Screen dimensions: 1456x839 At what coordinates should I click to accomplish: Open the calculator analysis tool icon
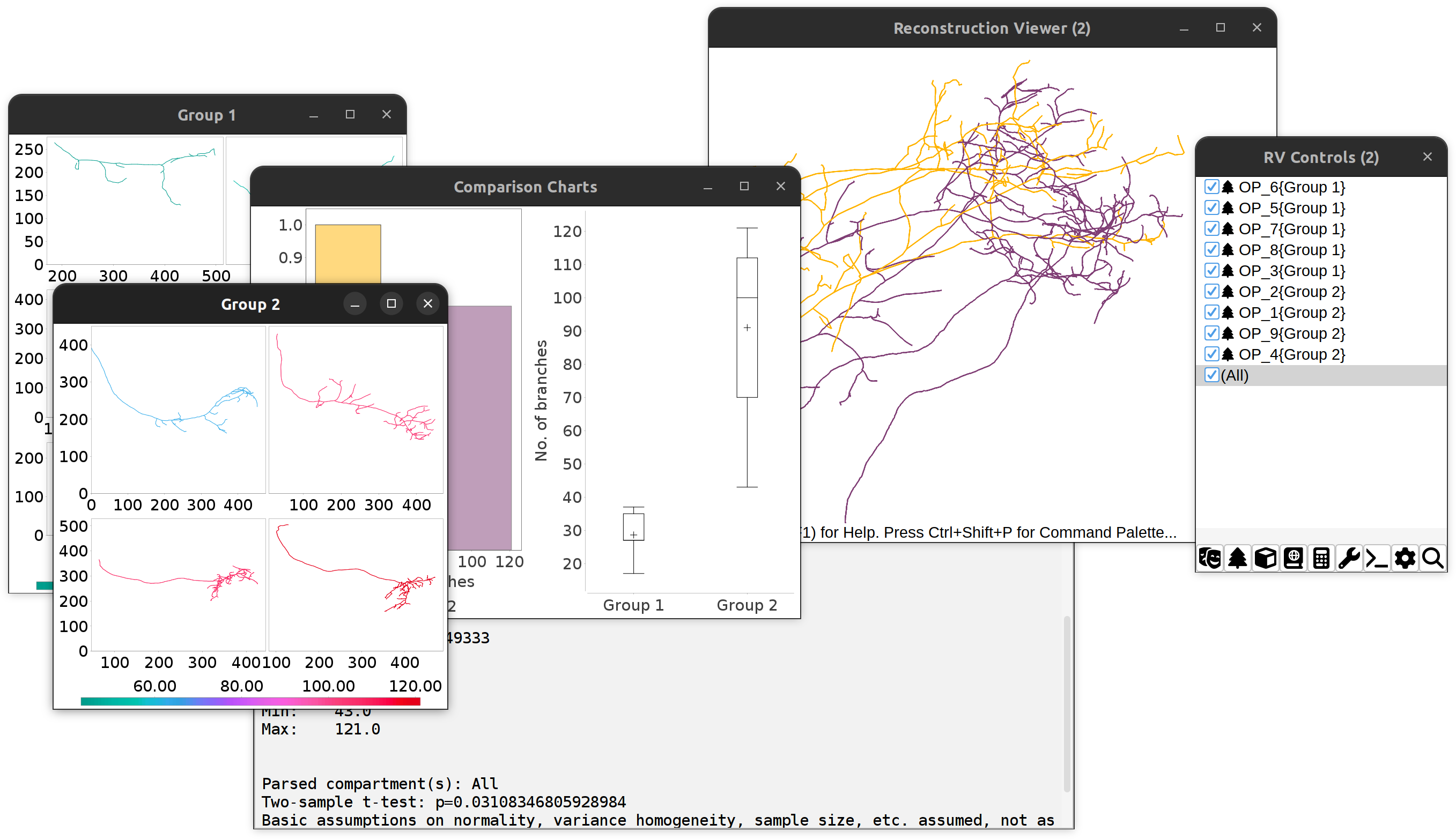[1321, 558]
